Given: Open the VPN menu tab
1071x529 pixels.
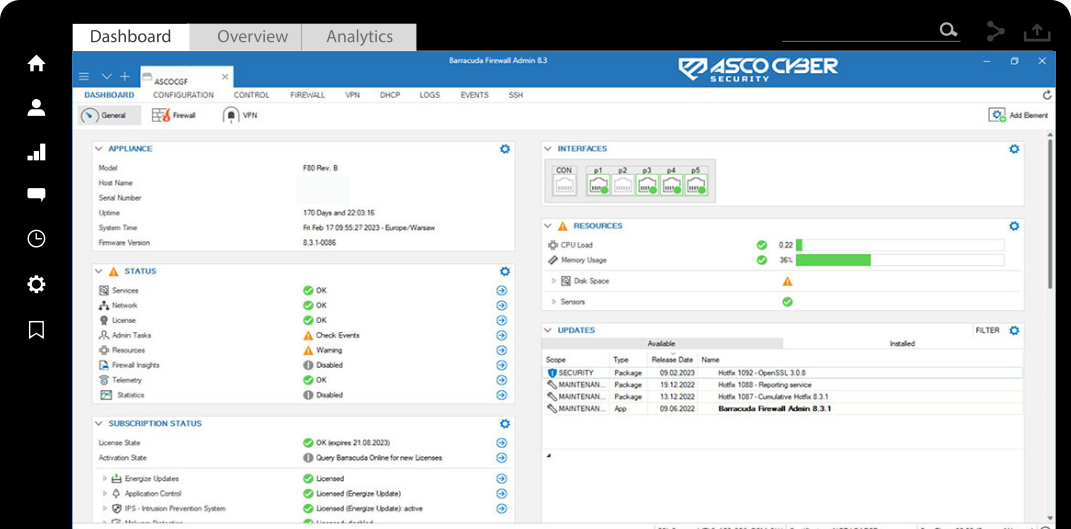Looking at the screenshot, I should (x=352, y=95).
